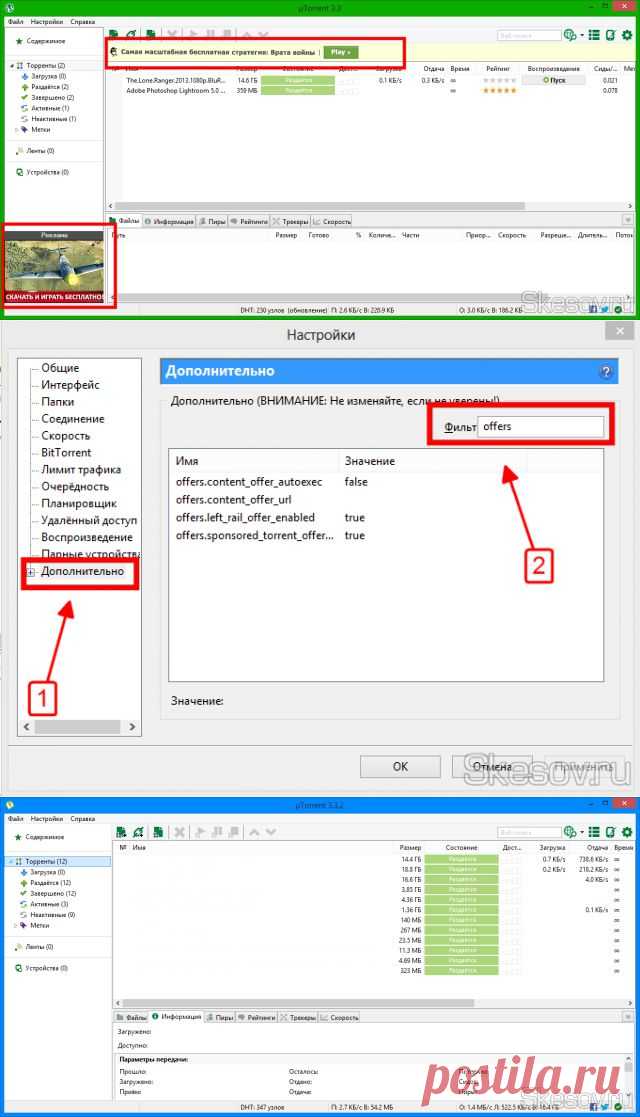This screenshot has width=640, height=1117.
Task: Open settings gear icon in blue-framed uTorrent toolbar
Action: tap(626, 831)
